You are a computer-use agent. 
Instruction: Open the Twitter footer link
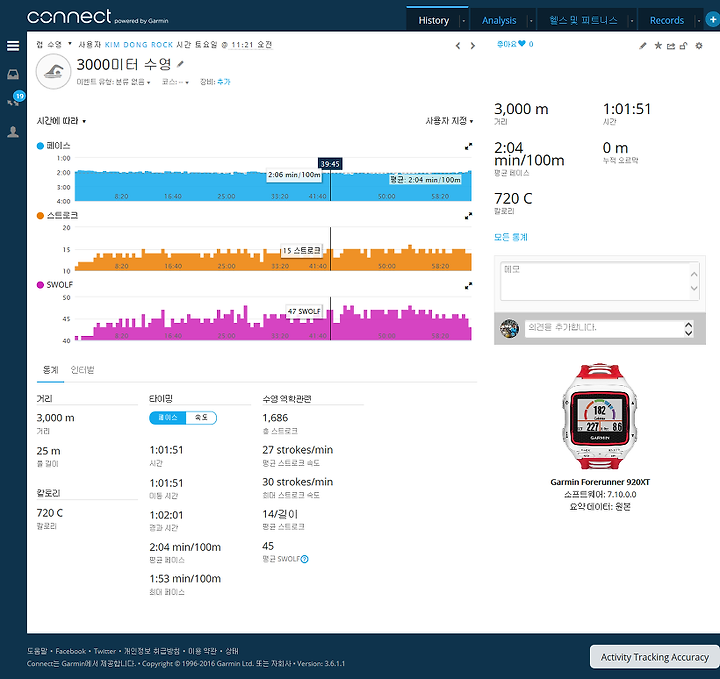105,651
